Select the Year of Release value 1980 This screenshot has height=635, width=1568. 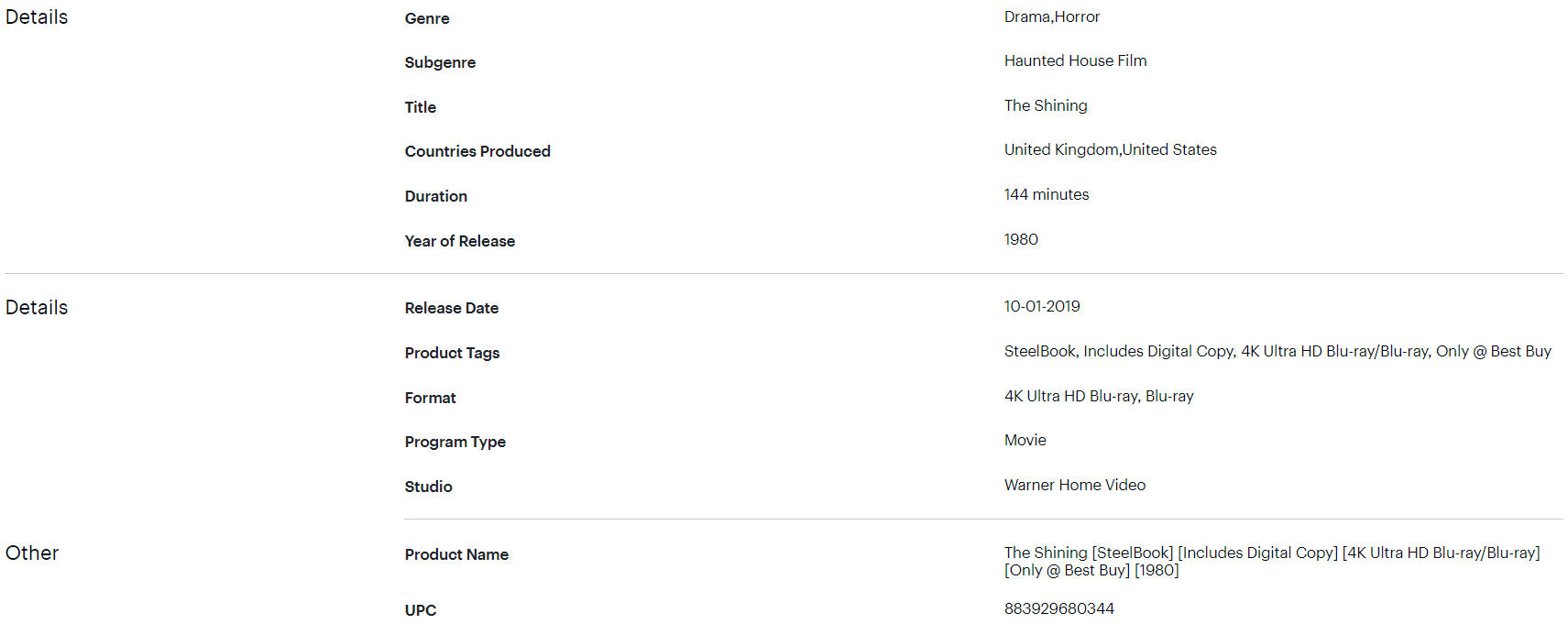coord(1021,239)
